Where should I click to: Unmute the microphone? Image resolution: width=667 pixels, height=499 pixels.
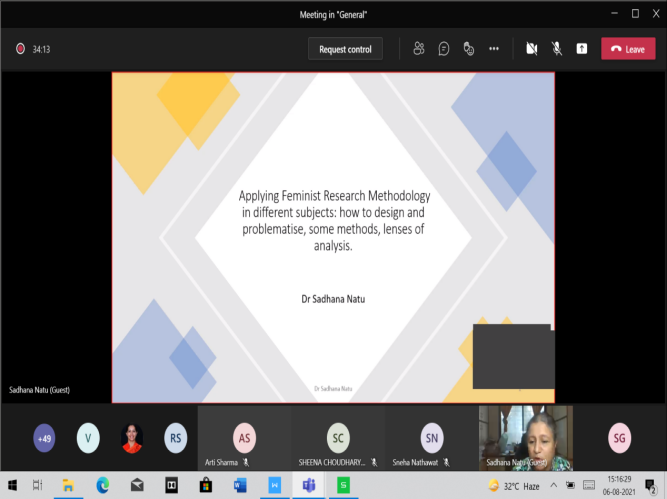click(x=556, y=48)
